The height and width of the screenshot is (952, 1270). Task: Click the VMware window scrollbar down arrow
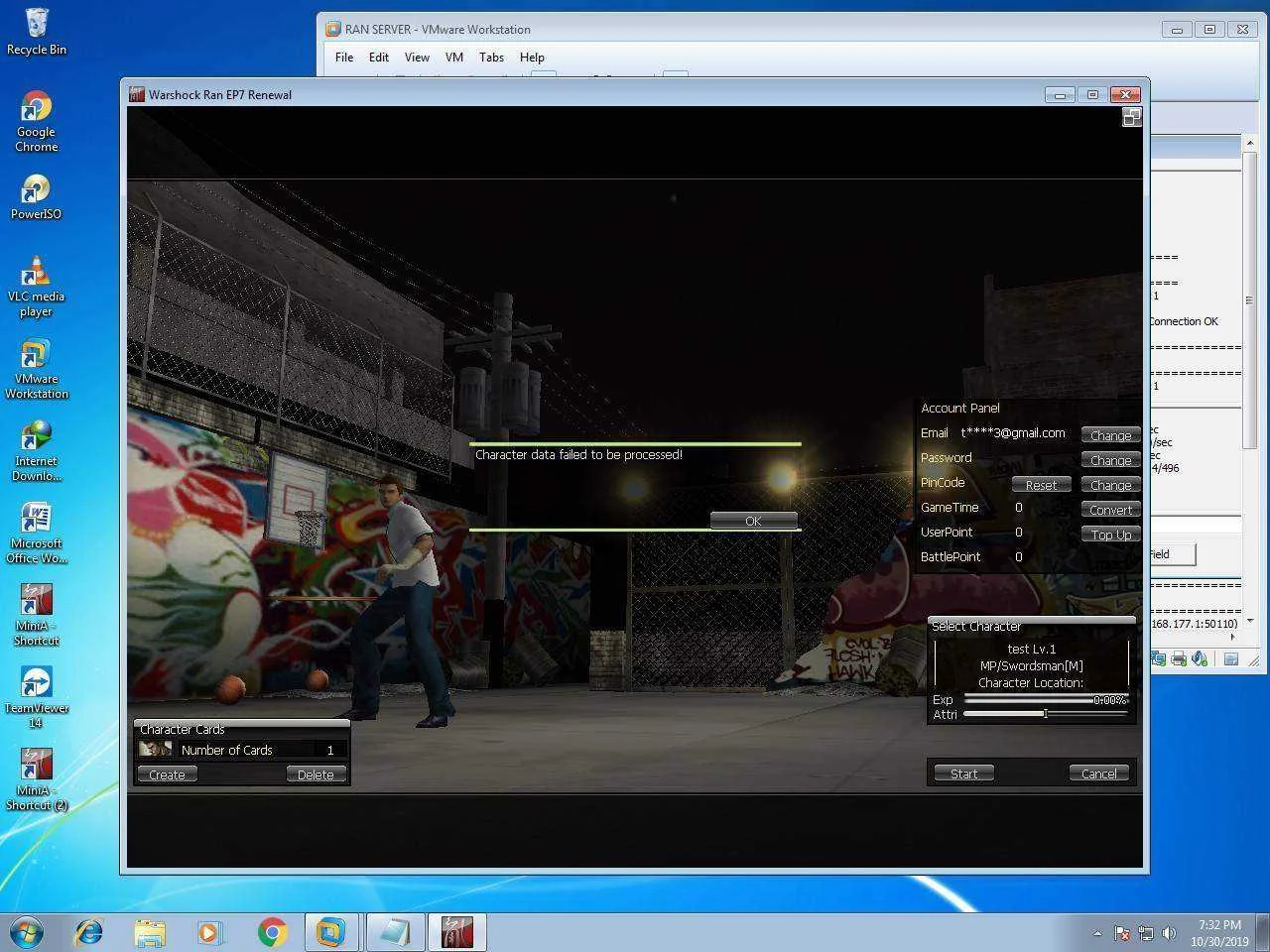(x=1249, y=621)
